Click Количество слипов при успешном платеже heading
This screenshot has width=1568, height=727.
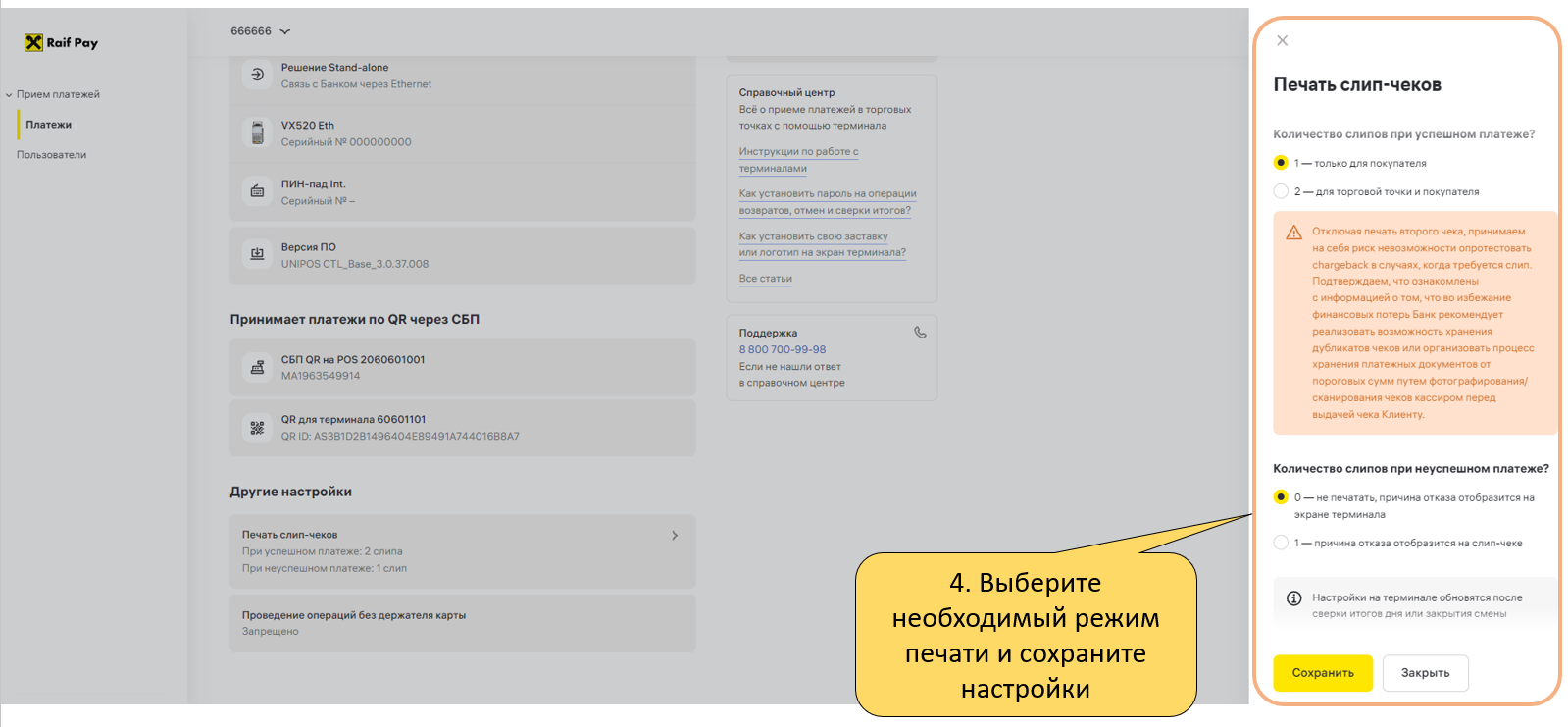point(1403,134)
